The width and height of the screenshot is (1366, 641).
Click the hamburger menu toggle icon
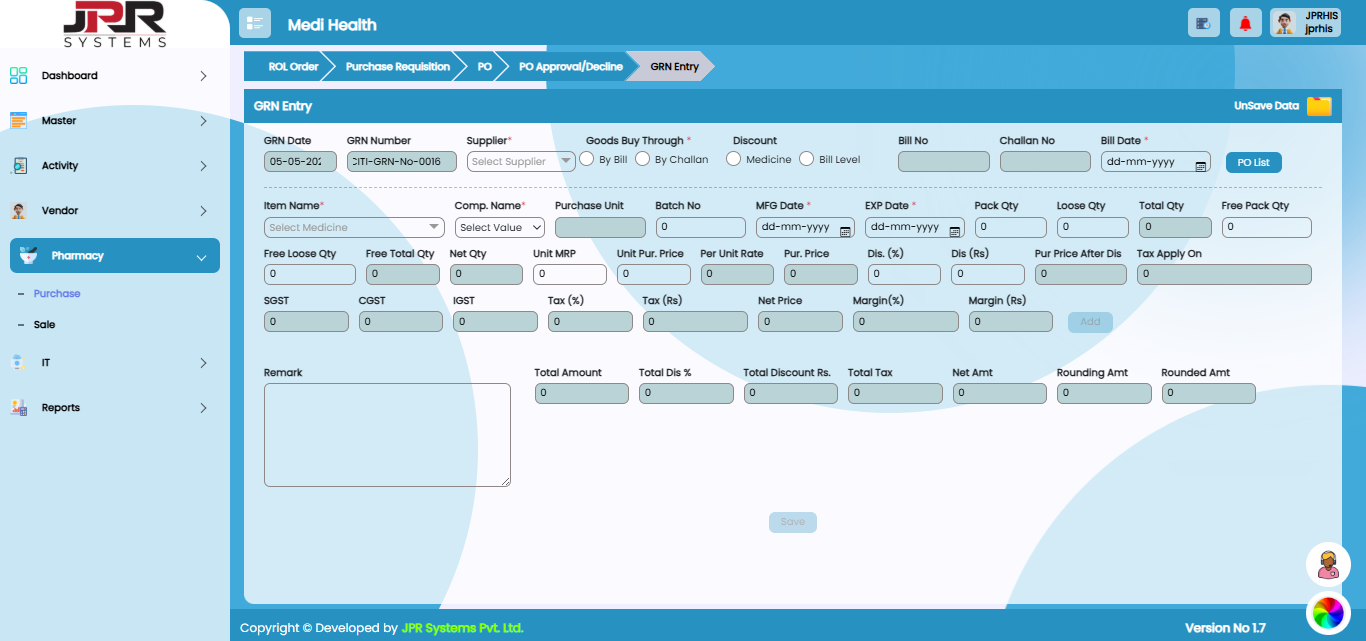point(255,23)
